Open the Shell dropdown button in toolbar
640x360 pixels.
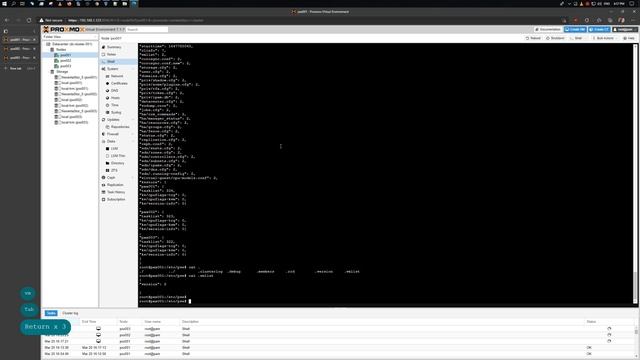pos(578,38)
